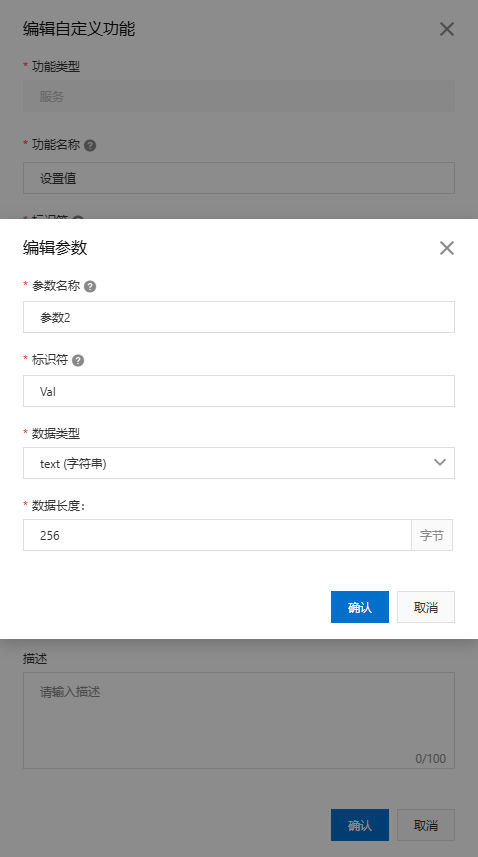Cancel parameter editing via 取消 in 编辑参数
Image resolution: width=478 pixels, height=857 pixels.
pyautogui.click(x=426, y=607)
